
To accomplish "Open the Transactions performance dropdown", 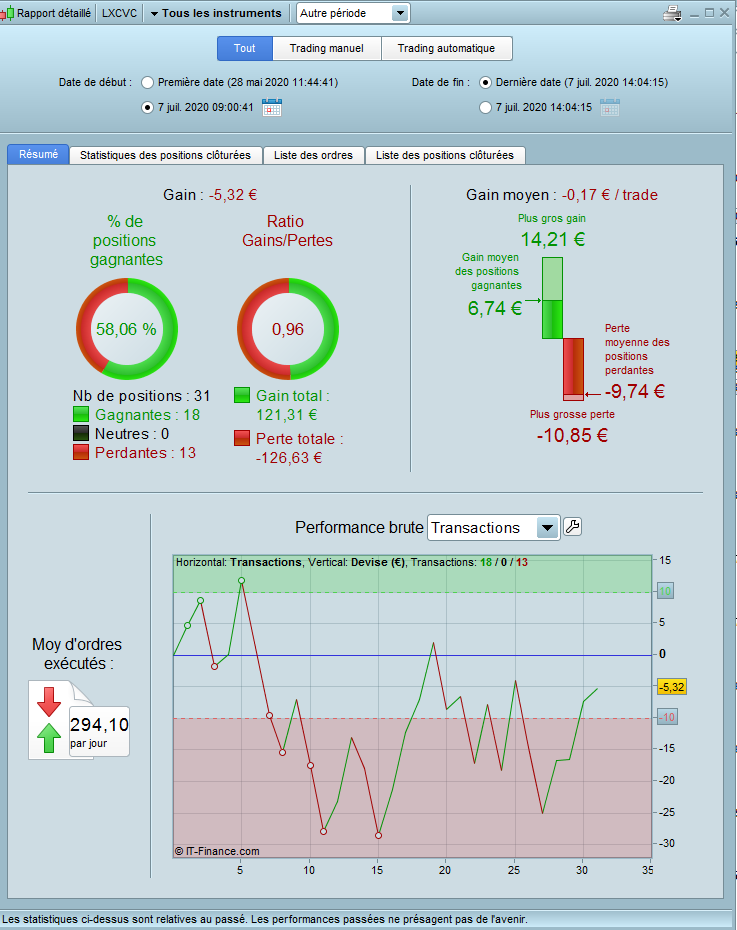I will 493,527.
